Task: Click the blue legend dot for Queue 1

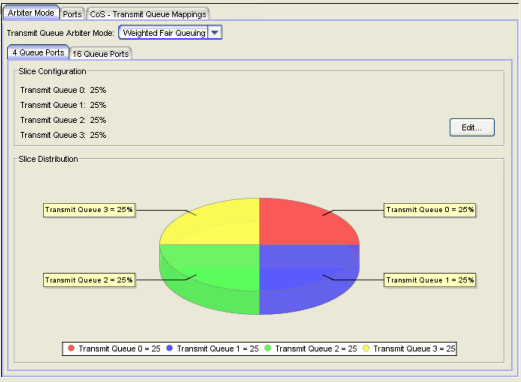Action: (169, 348)
